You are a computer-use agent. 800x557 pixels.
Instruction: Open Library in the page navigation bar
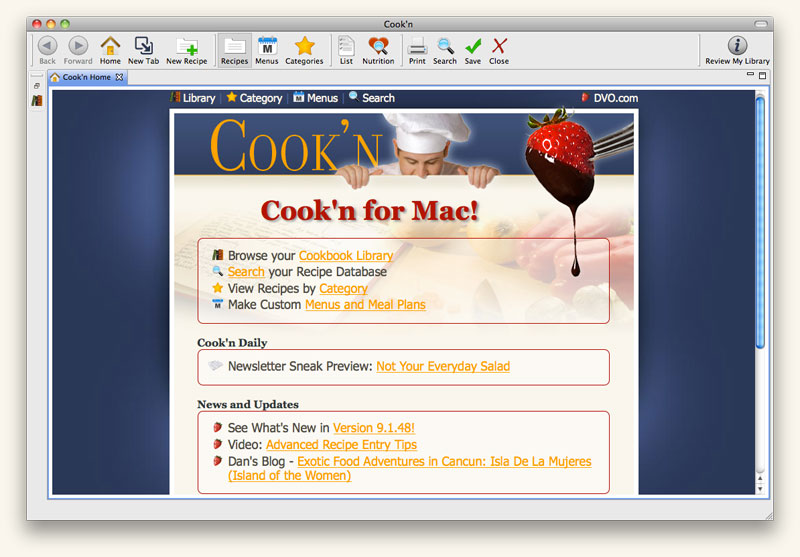pyautogui.click(x=193, y=98)
